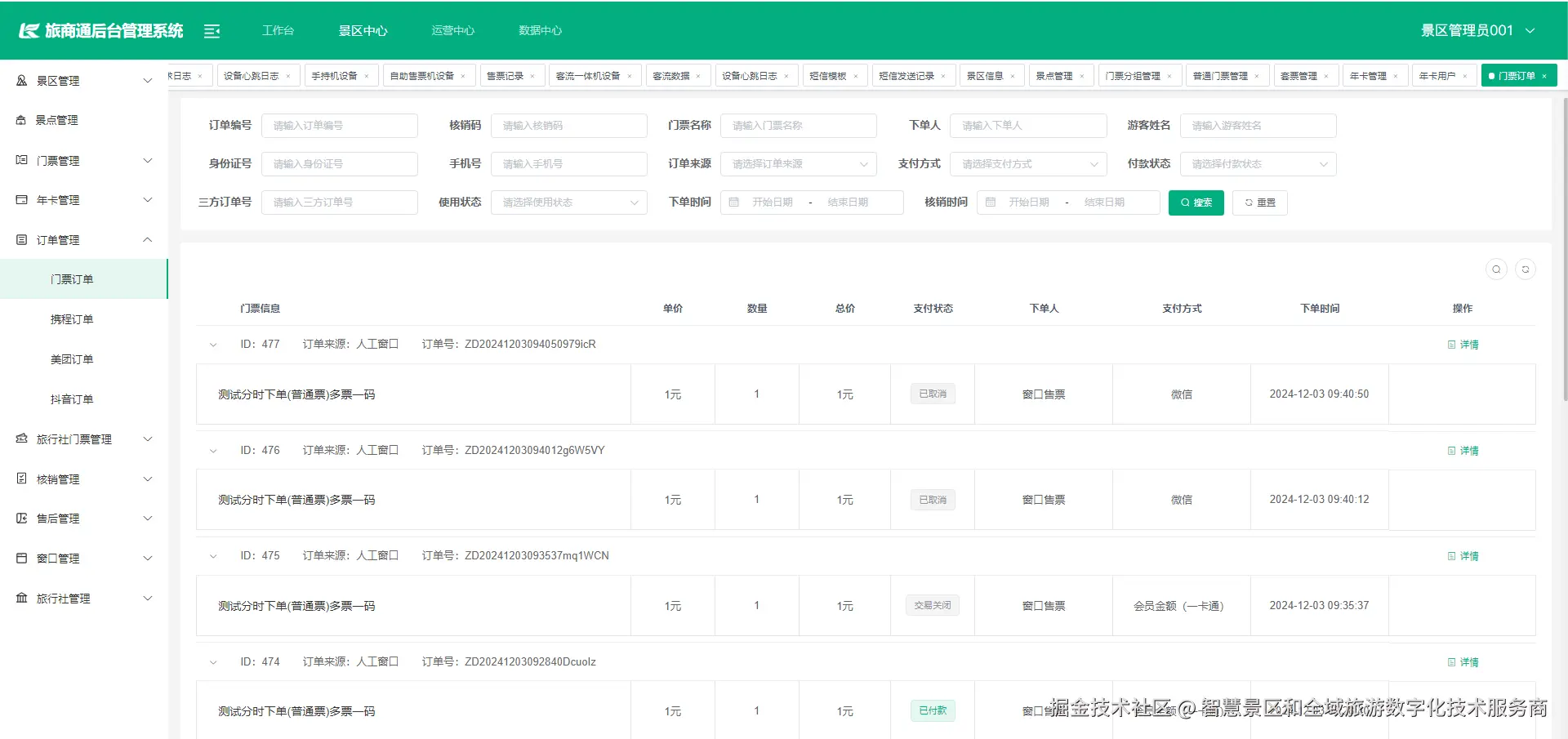Click the 景区管理 sidebar icon
The width and height of the screenshot is (1568, 739).
click(21, 80)
